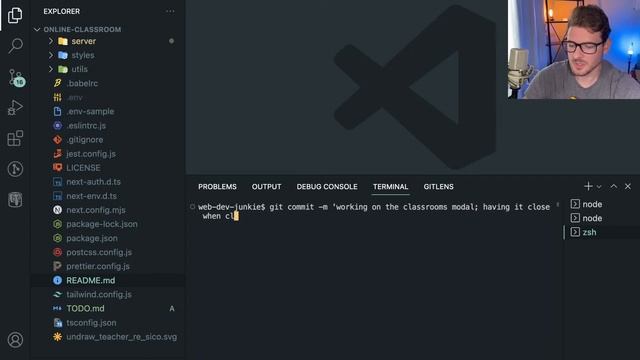The image size is (640, 360).
Task: Click the new terminal plus icon
Action: point(588,187)
